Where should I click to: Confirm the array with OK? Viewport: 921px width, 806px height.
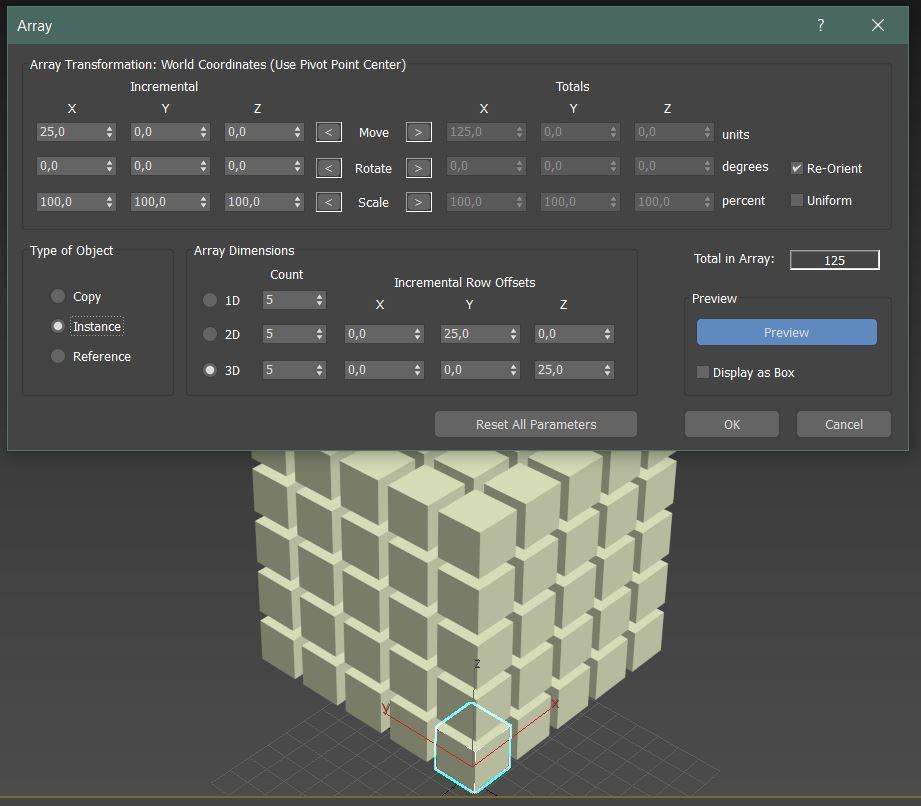[732, 424]
